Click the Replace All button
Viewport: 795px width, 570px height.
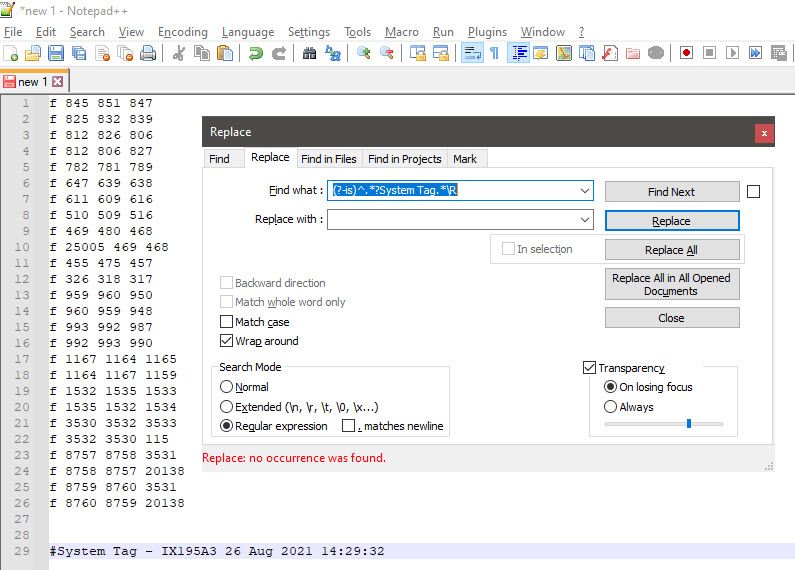coord(672,250)
